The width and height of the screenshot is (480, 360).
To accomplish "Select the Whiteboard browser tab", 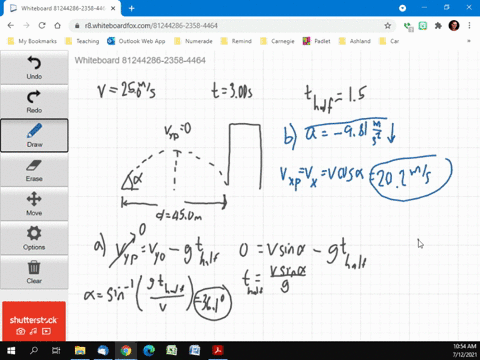I will pos(63,8).
